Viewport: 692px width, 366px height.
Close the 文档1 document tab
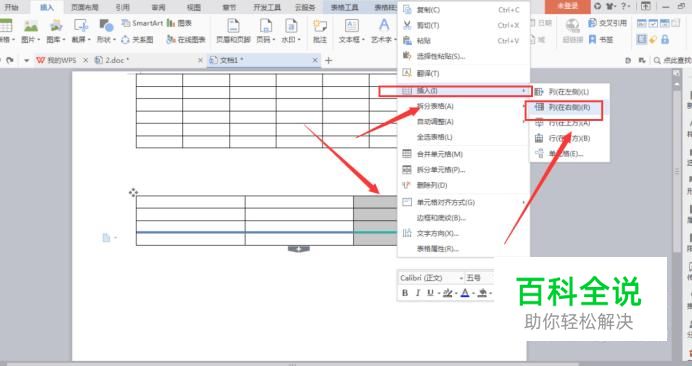315,60
